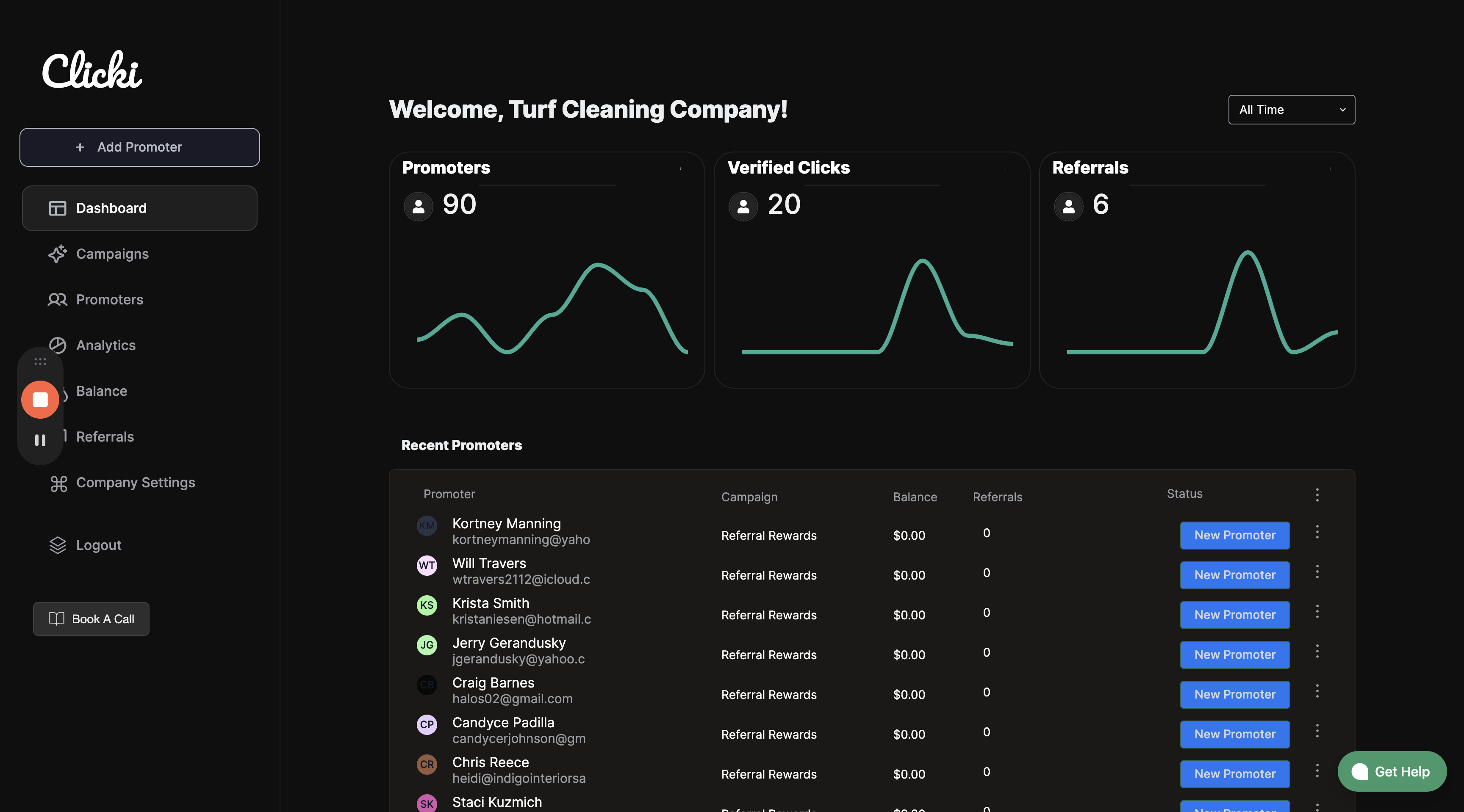
Task: Click the Campaigns sparkle icon
Action: click(58, 254)
